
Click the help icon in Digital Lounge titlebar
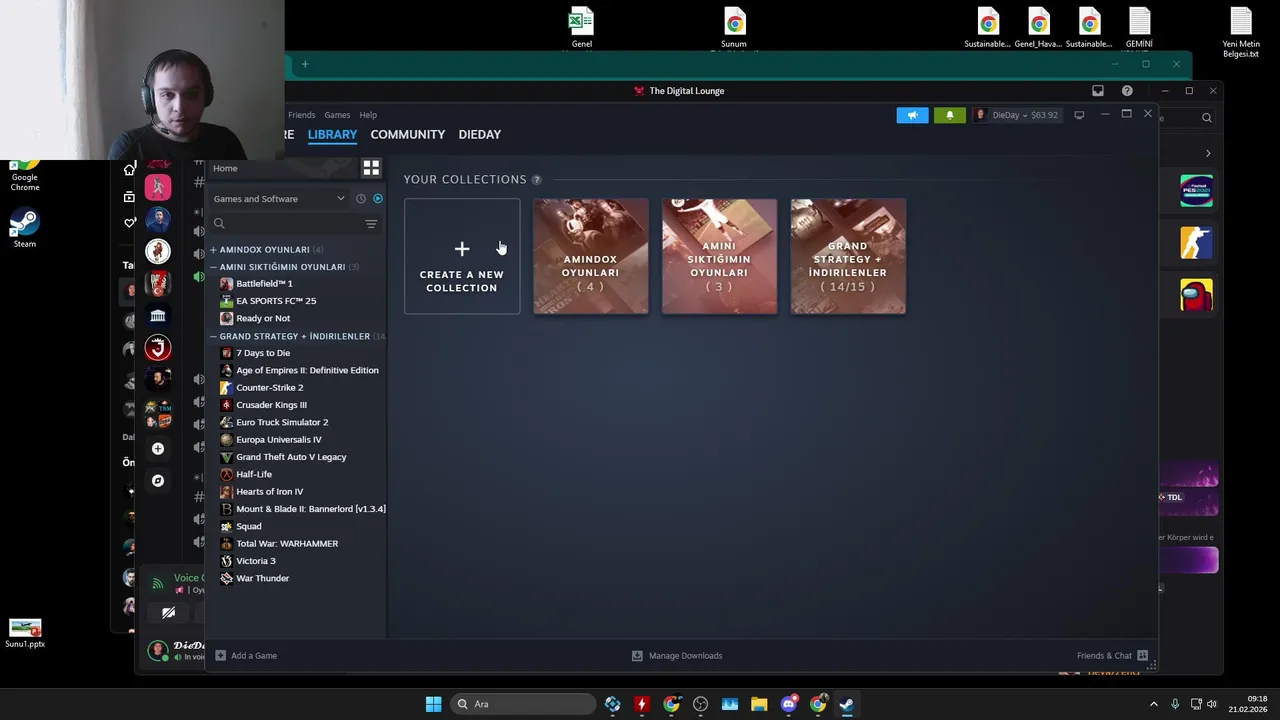(x=1127, y=91)
